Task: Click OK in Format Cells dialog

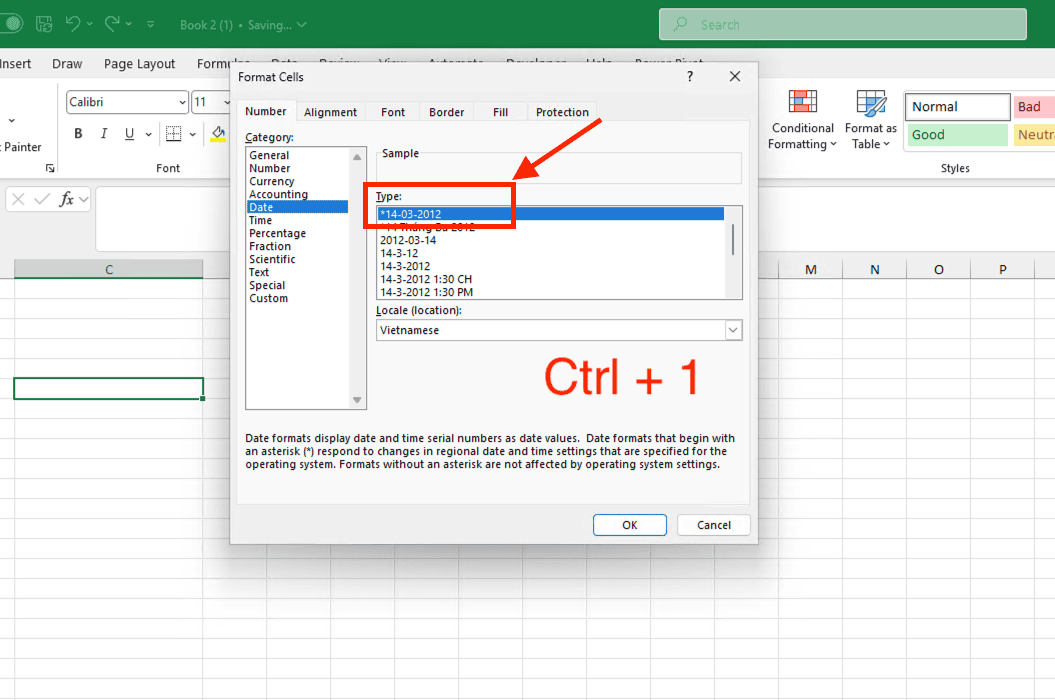Action: tap(630, 525)
